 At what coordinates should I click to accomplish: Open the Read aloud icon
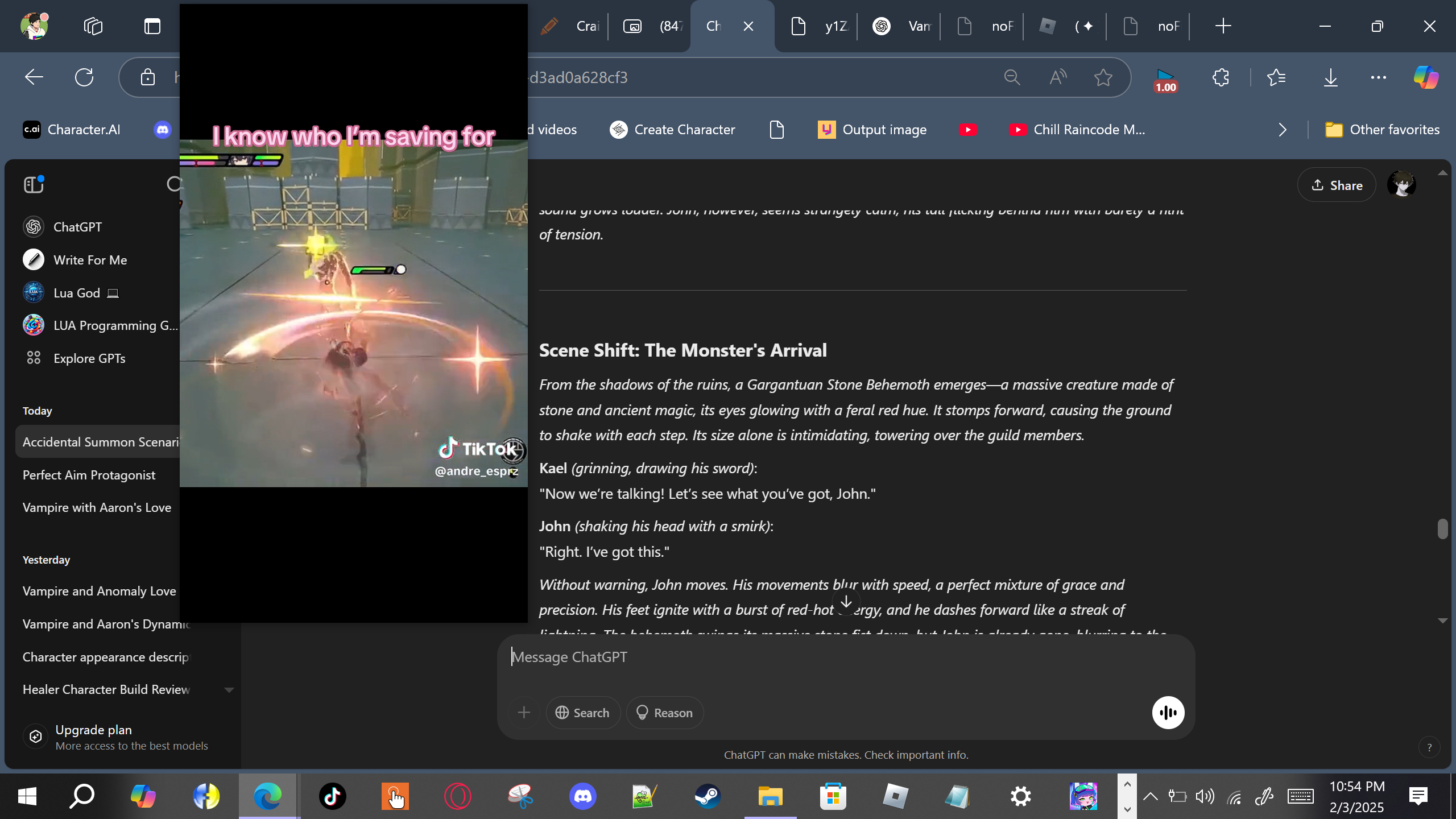[1058, 77]
